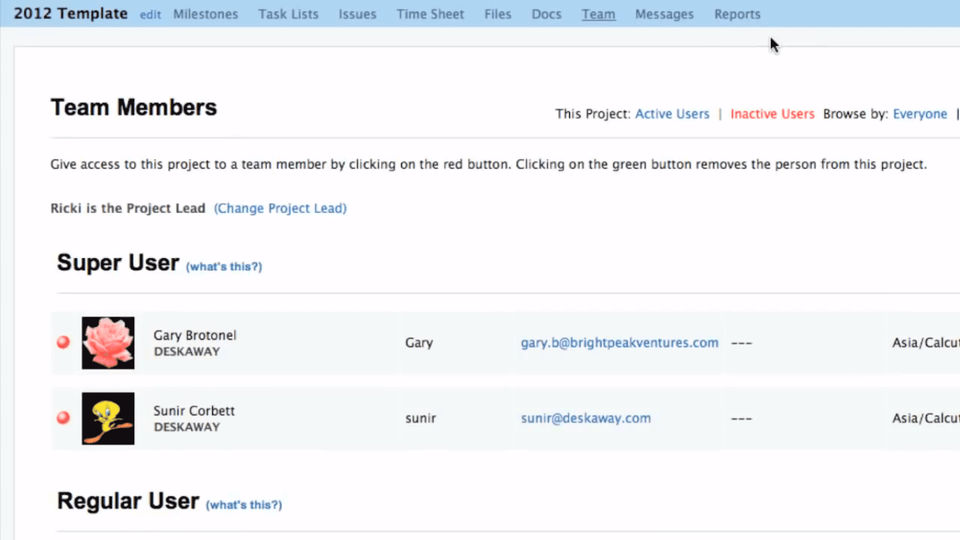This screenshot has height=540, width=960.
Task: Go to the Issues tab
Action: point(358,14)
